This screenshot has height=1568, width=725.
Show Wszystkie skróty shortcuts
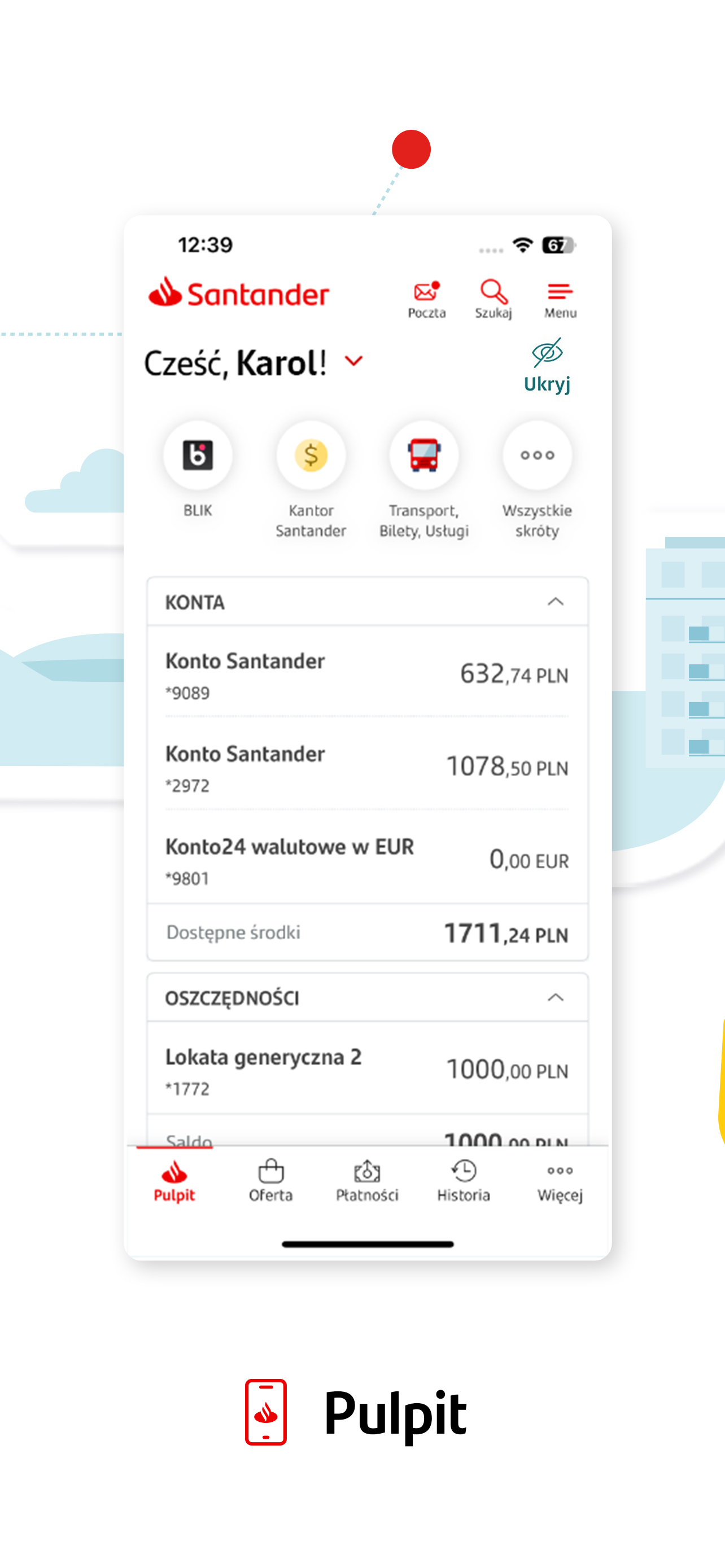pyautogui.click(x=537, y=480)
